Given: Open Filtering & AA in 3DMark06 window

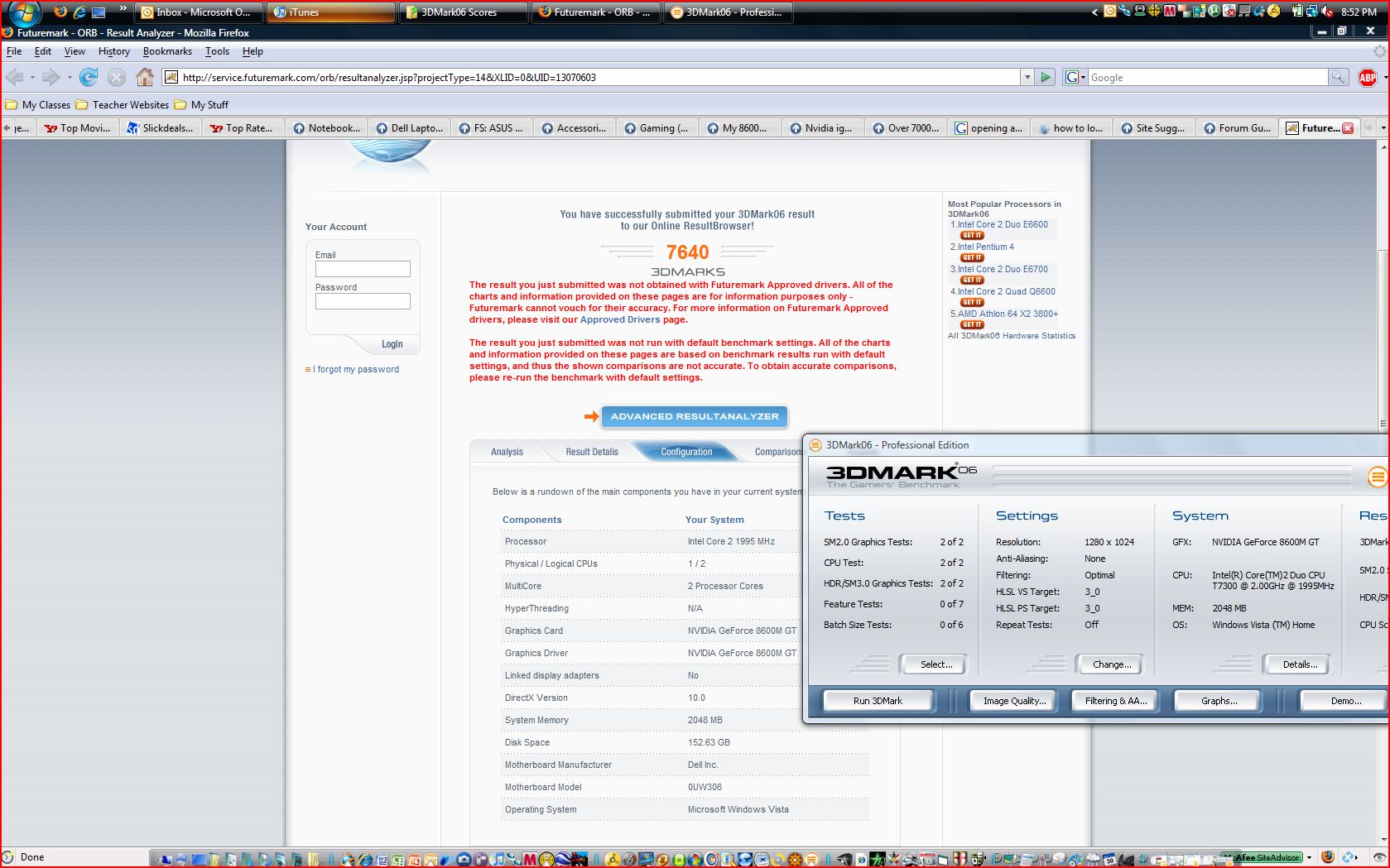Looking at the screenshot, I should click(1116, 701).
